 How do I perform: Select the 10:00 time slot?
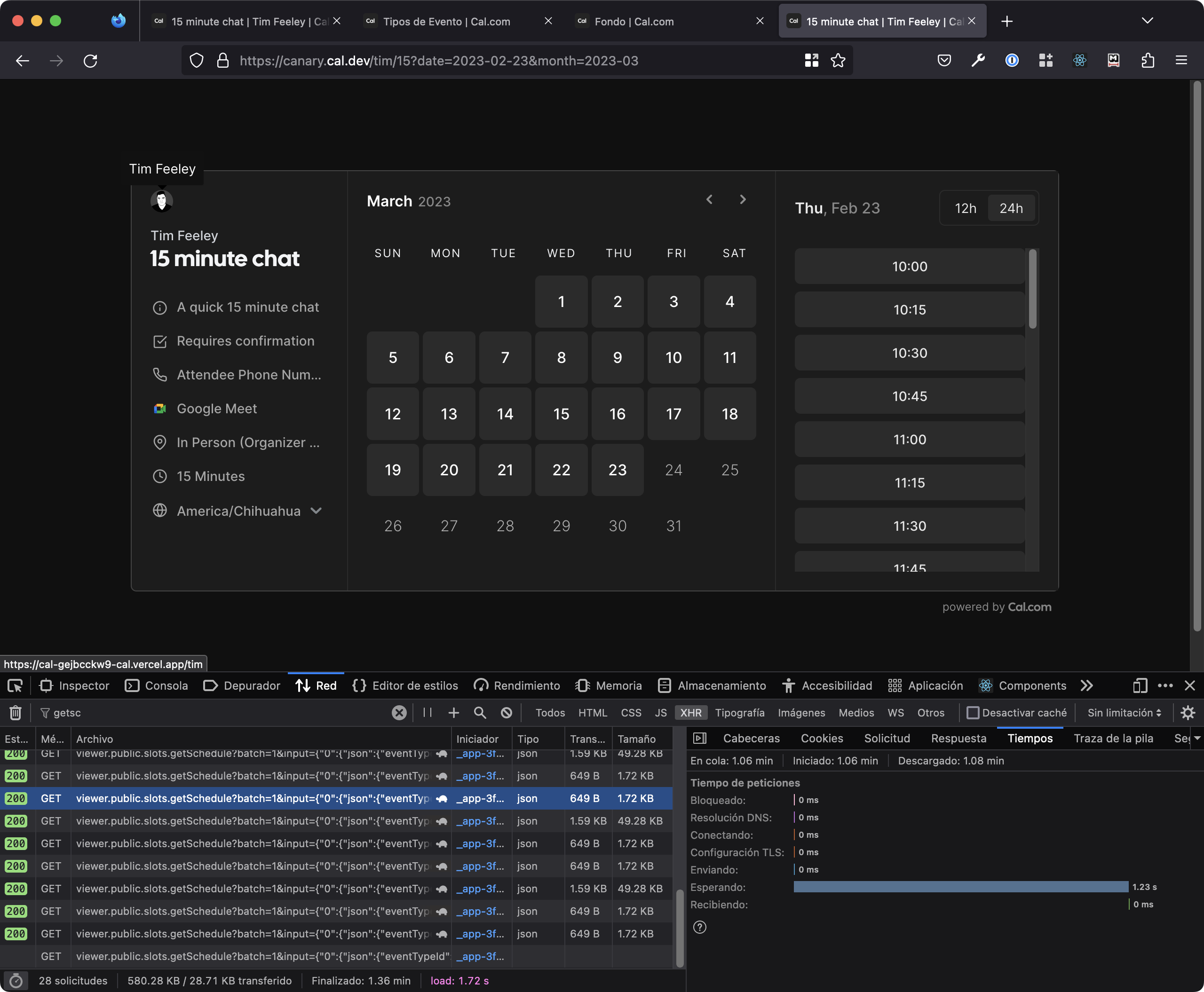click(x=910, y=266)
